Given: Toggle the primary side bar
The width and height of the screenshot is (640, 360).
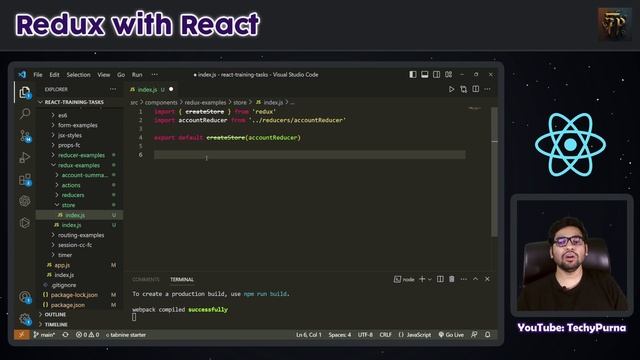Looking at the screenshot, I should click(413, 74).
